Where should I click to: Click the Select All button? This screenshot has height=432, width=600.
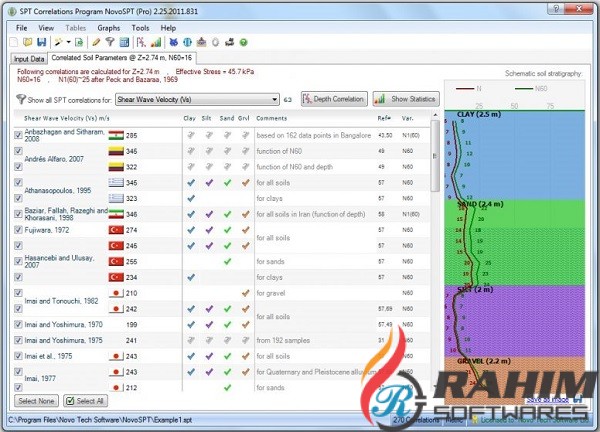coord(85,401)
